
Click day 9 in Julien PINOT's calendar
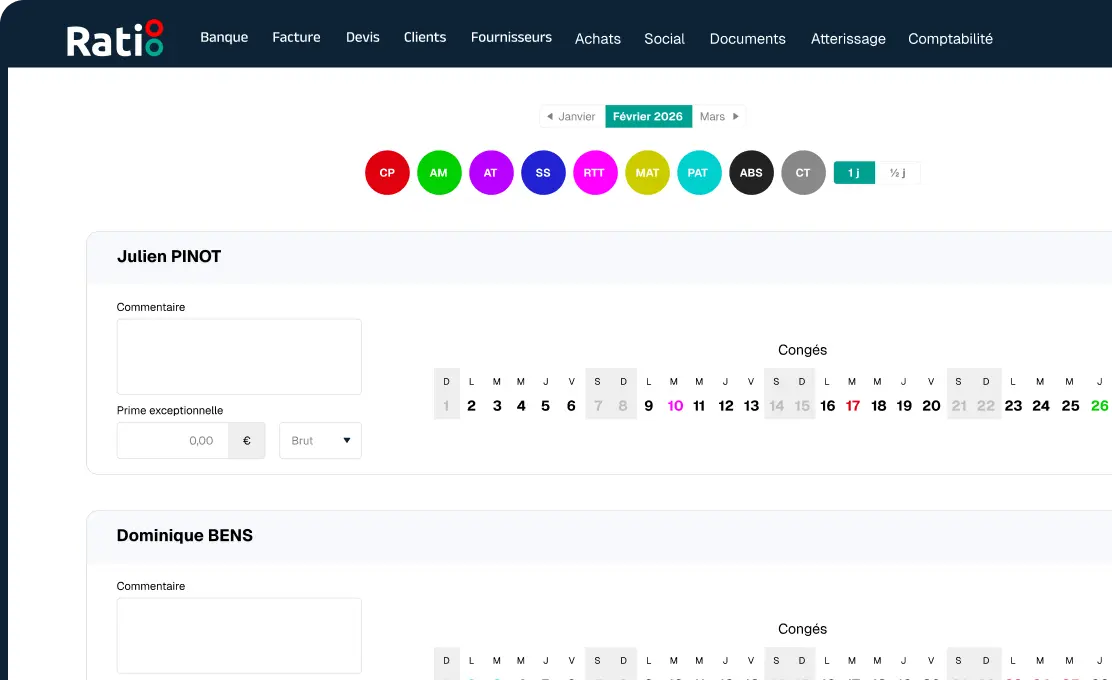[x=649, y=406]
